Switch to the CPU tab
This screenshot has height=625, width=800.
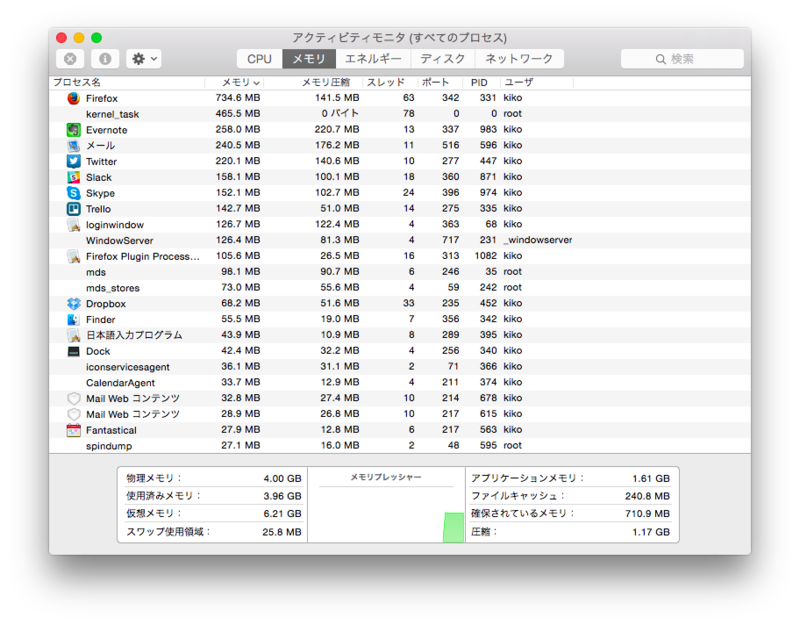(259, 59)
